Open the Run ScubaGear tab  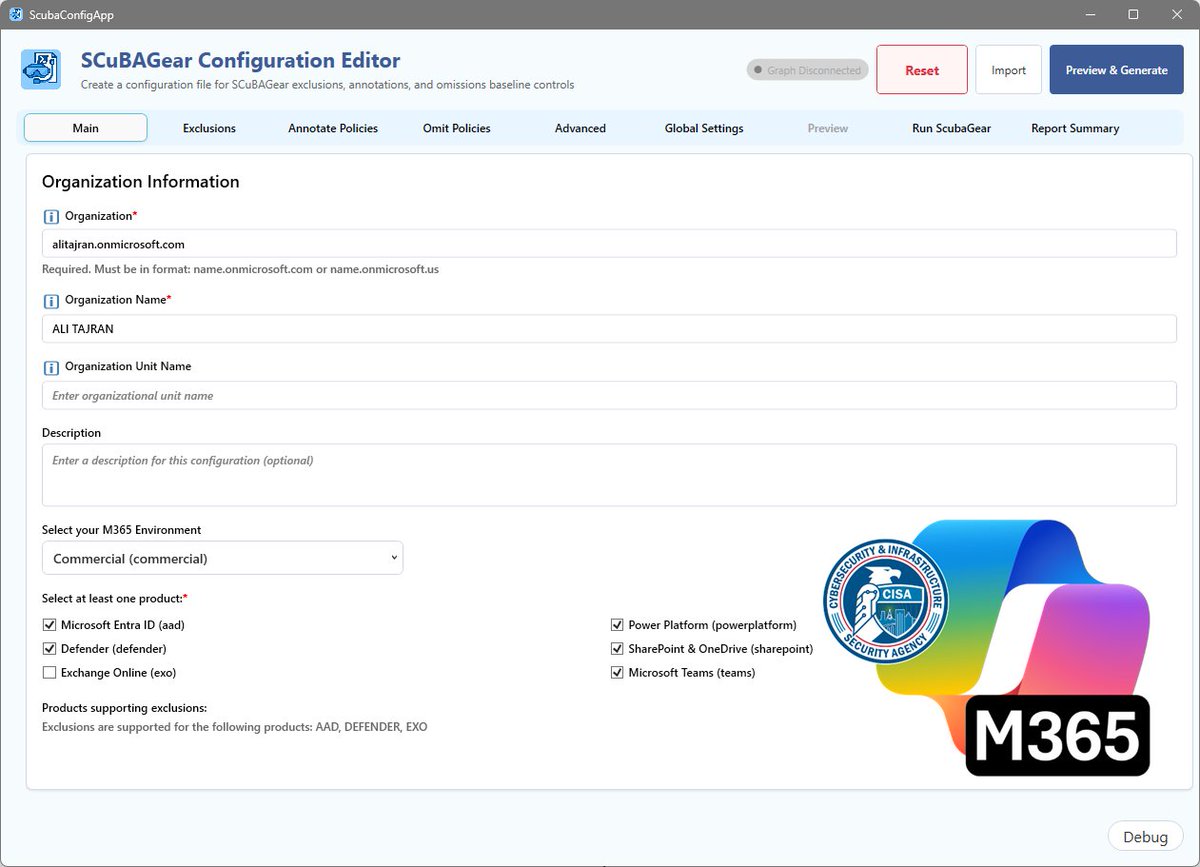(x=951, y=128)
